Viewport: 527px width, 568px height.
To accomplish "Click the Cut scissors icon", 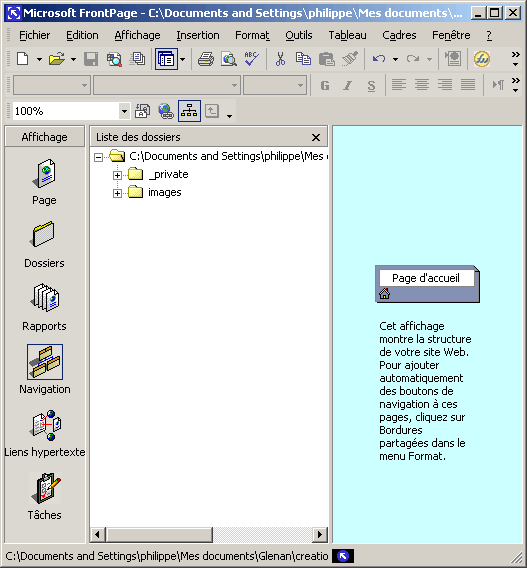I will point(280,59).
